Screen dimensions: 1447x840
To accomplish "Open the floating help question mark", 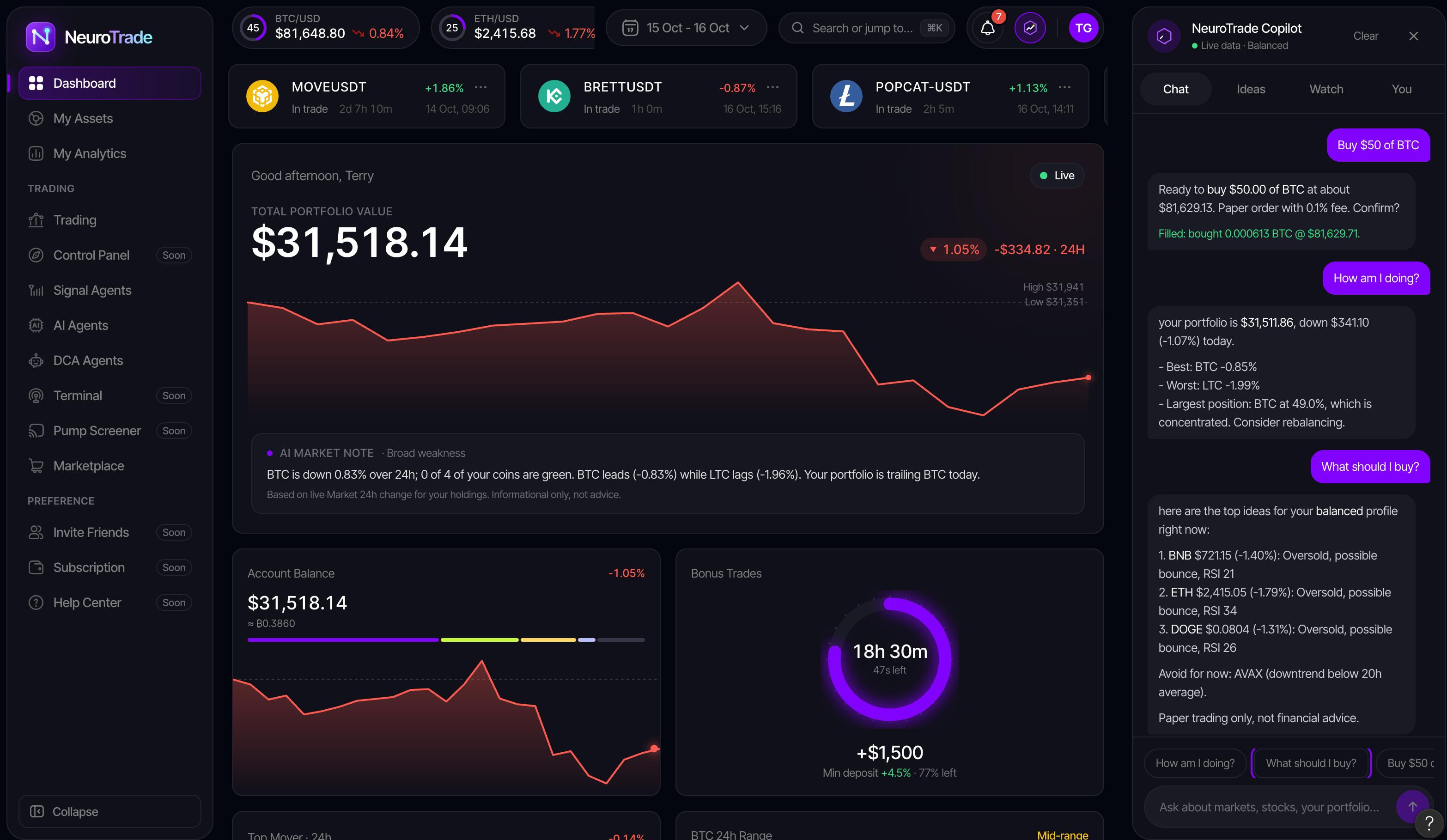I will point(1429,823).
